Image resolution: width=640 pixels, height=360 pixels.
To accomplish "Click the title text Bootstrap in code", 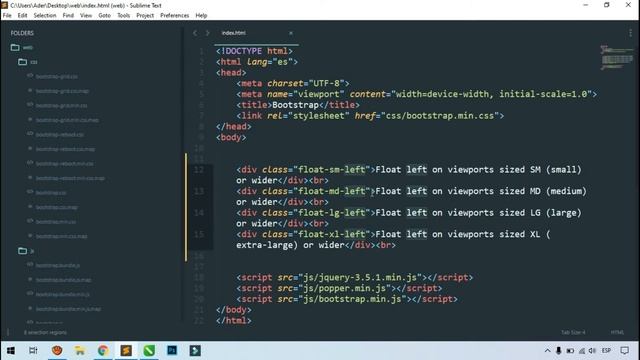I will point(295,105).
